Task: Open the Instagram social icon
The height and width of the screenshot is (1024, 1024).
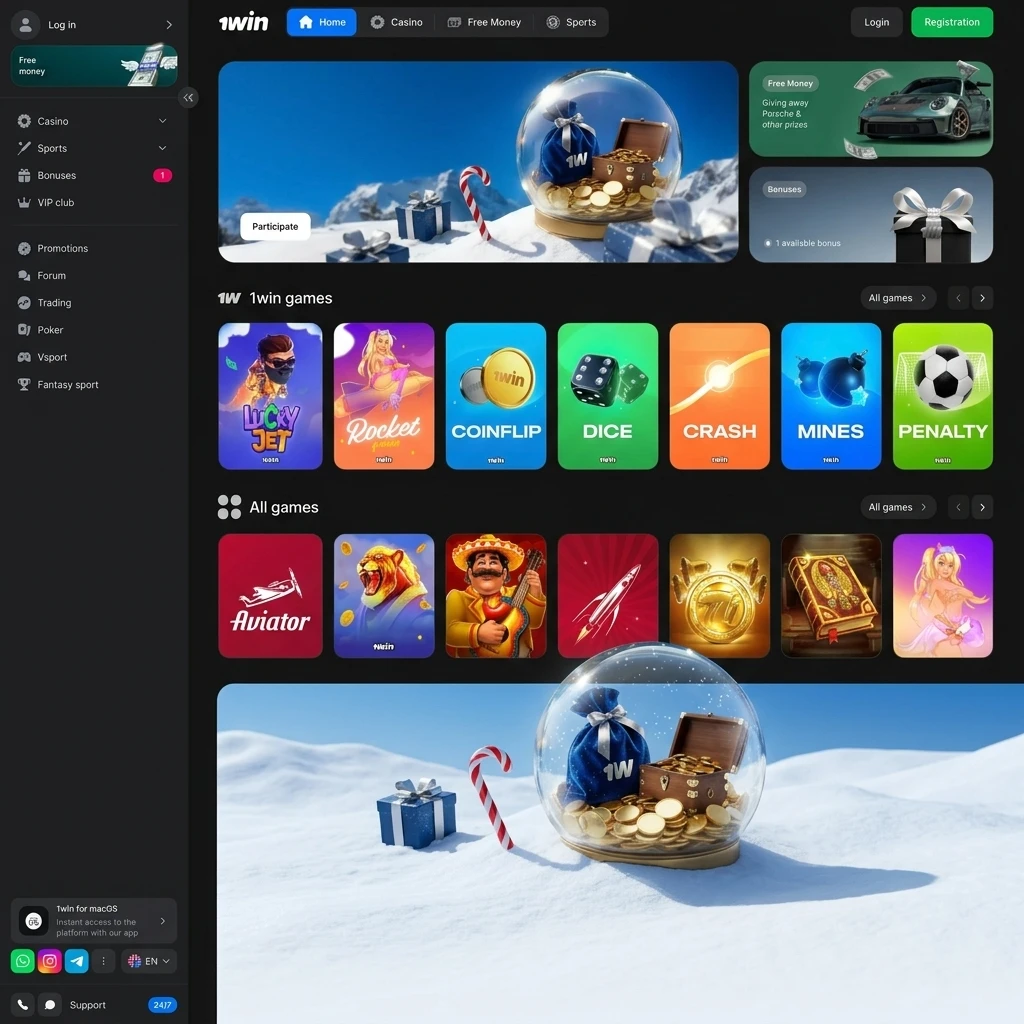Action: click(50, 961)
